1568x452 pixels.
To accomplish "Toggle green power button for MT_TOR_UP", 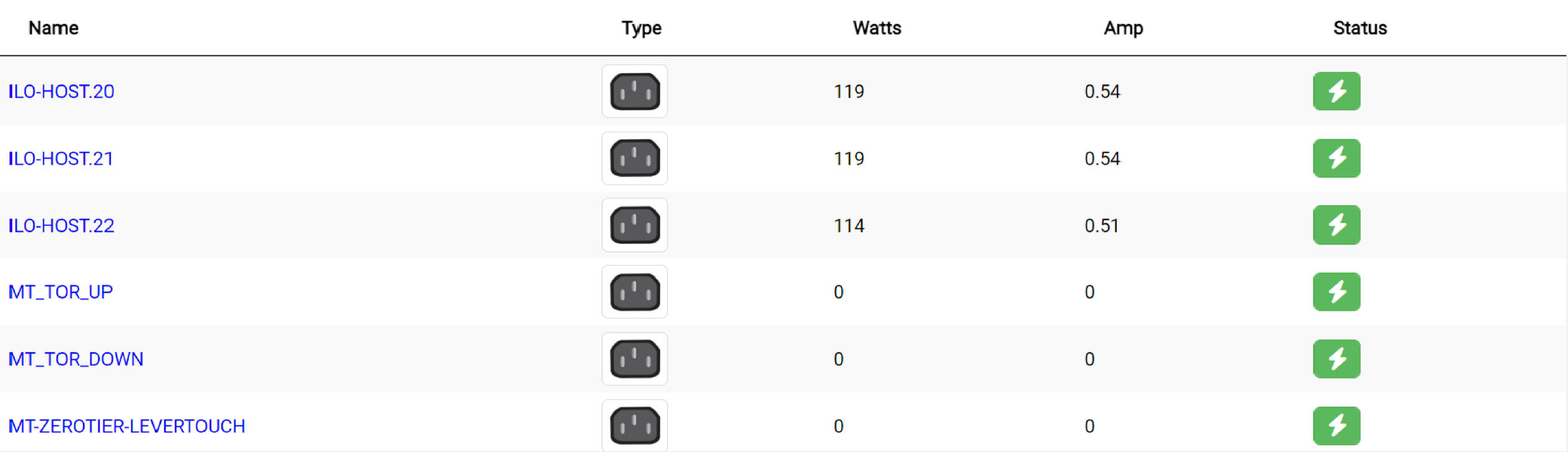I will tap(1337, 292).
